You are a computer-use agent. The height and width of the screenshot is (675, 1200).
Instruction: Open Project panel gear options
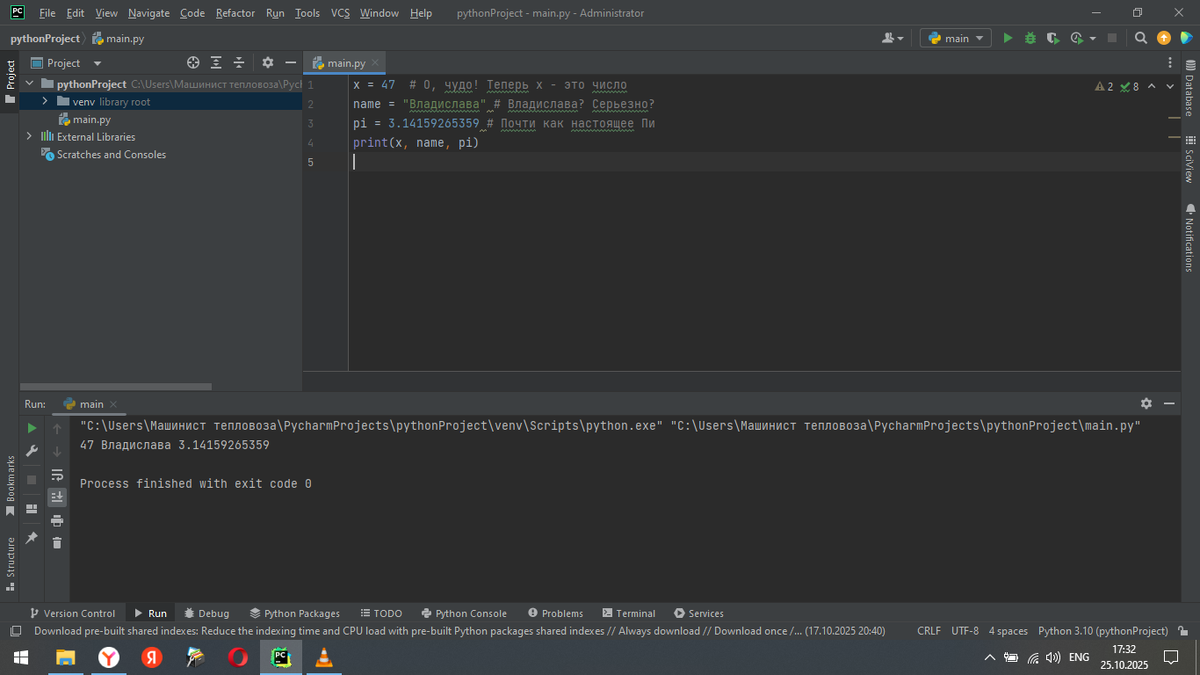(x=268, y=63)
